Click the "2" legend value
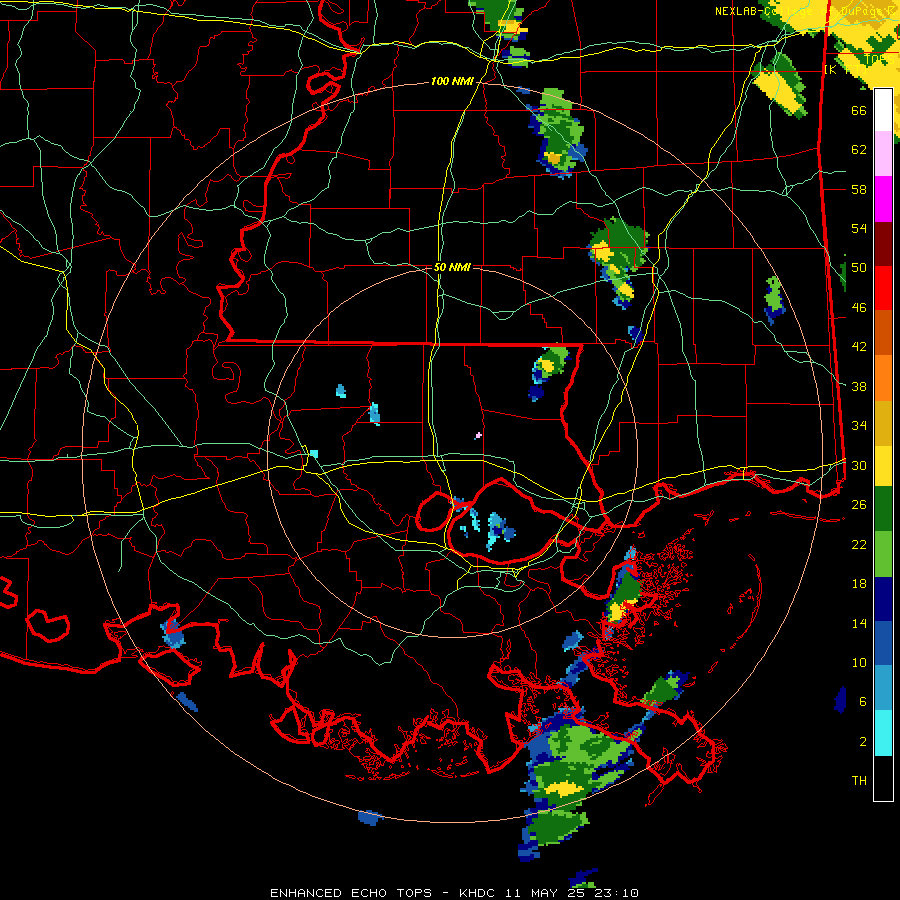The height and width of the screenshot is (900, 900). (x=863, y=742)
